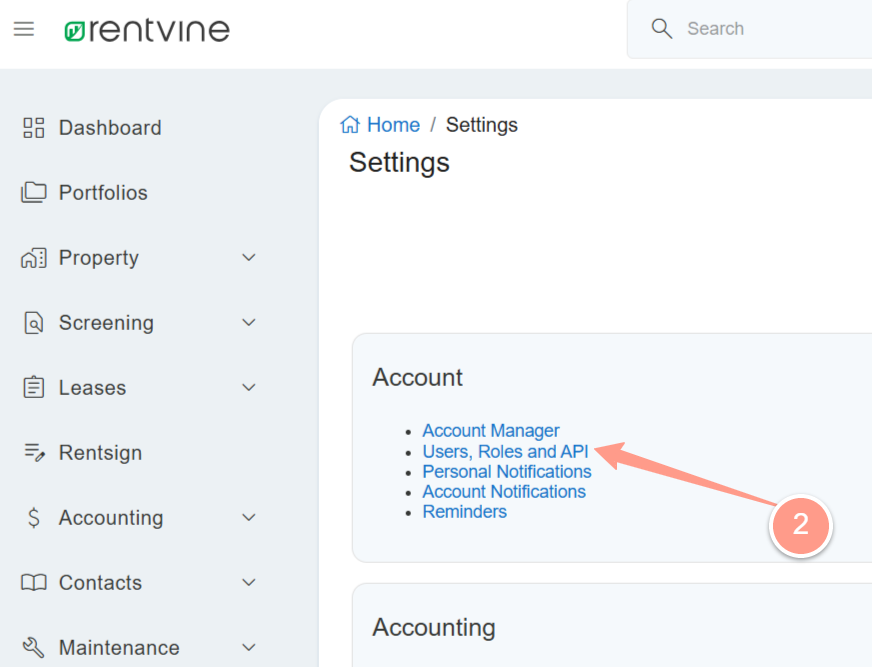Click the Leases clipboard icon
872x667 pixels.
point(34,388)
